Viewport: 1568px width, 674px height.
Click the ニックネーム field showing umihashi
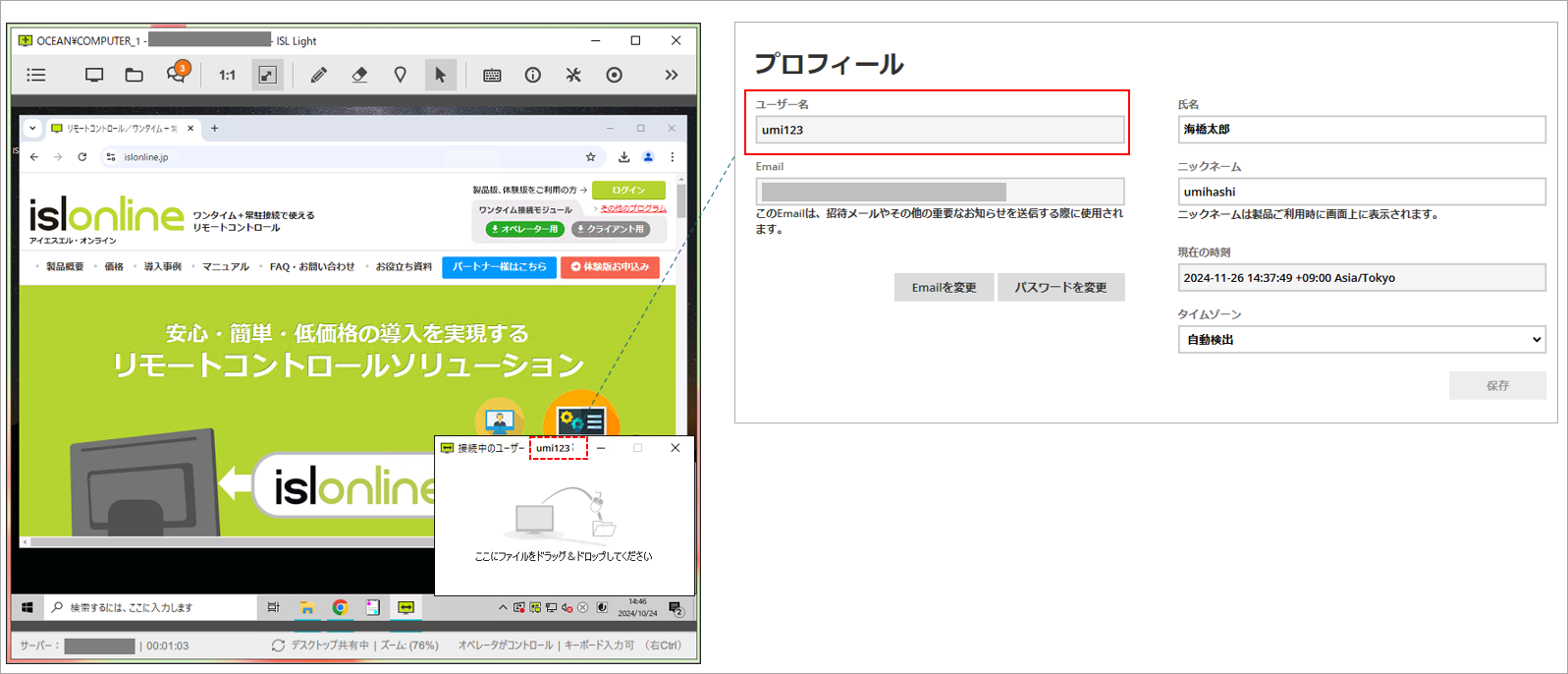click(x=1362, y=192)
